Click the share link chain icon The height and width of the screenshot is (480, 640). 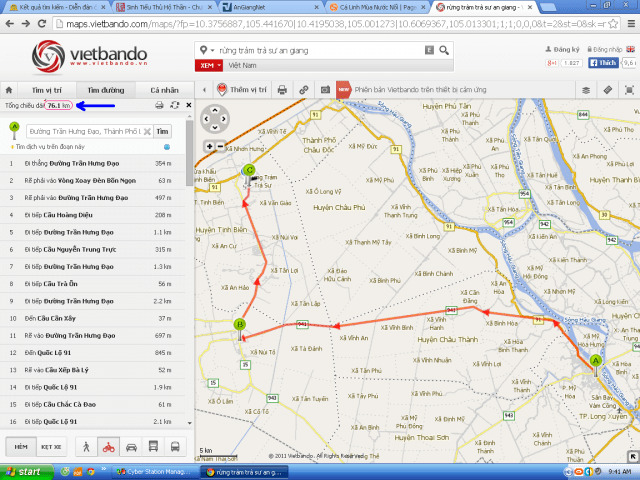click(304, 90)
